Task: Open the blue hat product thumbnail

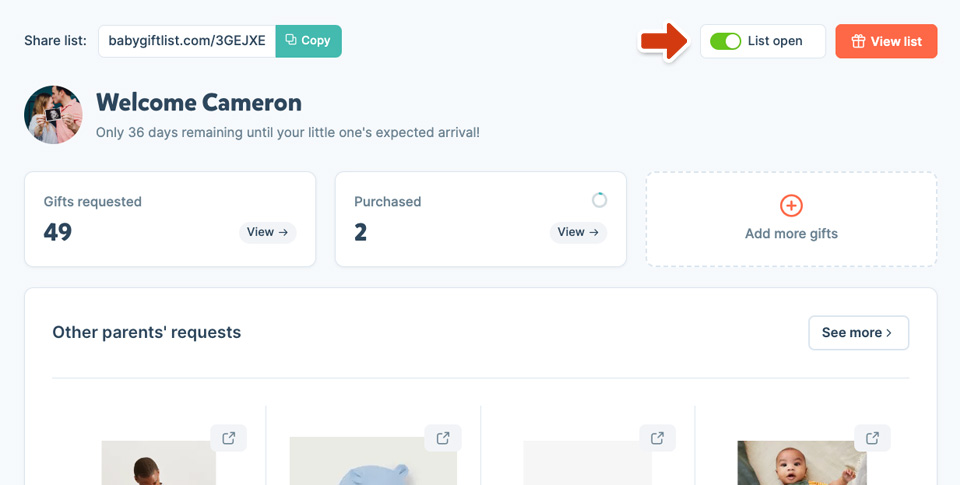Action: pyautogui.click(x=373, y=461)
